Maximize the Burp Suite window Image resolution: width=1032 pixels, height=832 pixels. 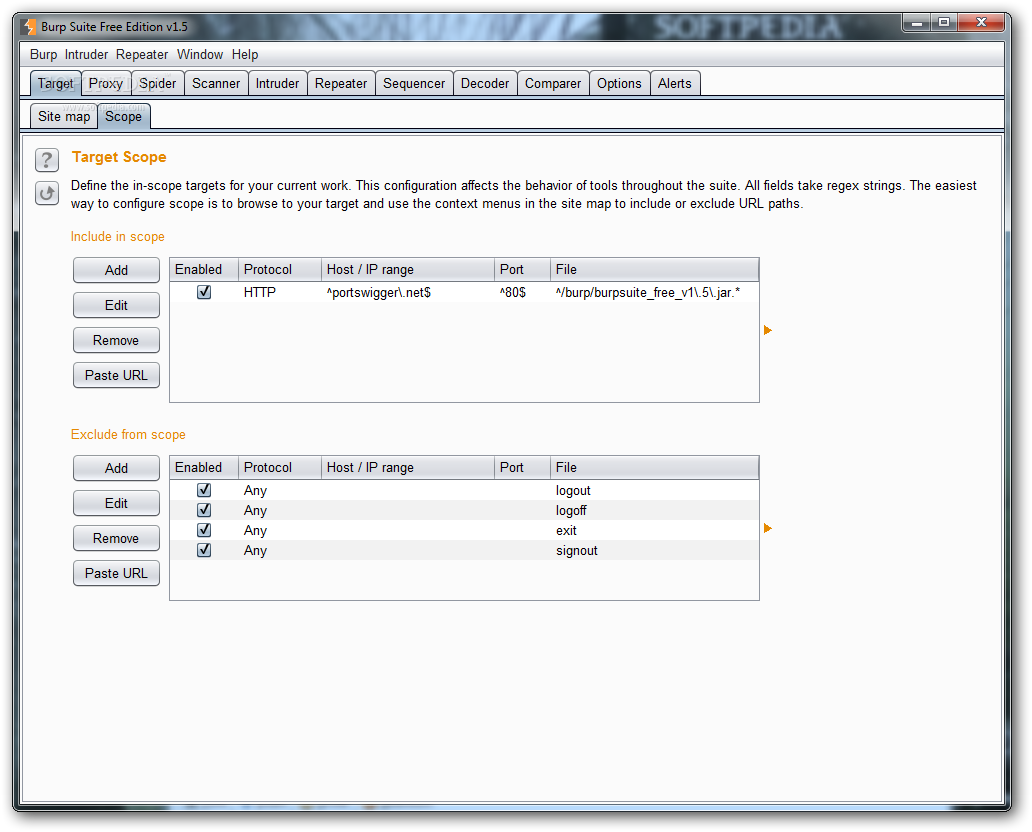click(x=944, y=22)
